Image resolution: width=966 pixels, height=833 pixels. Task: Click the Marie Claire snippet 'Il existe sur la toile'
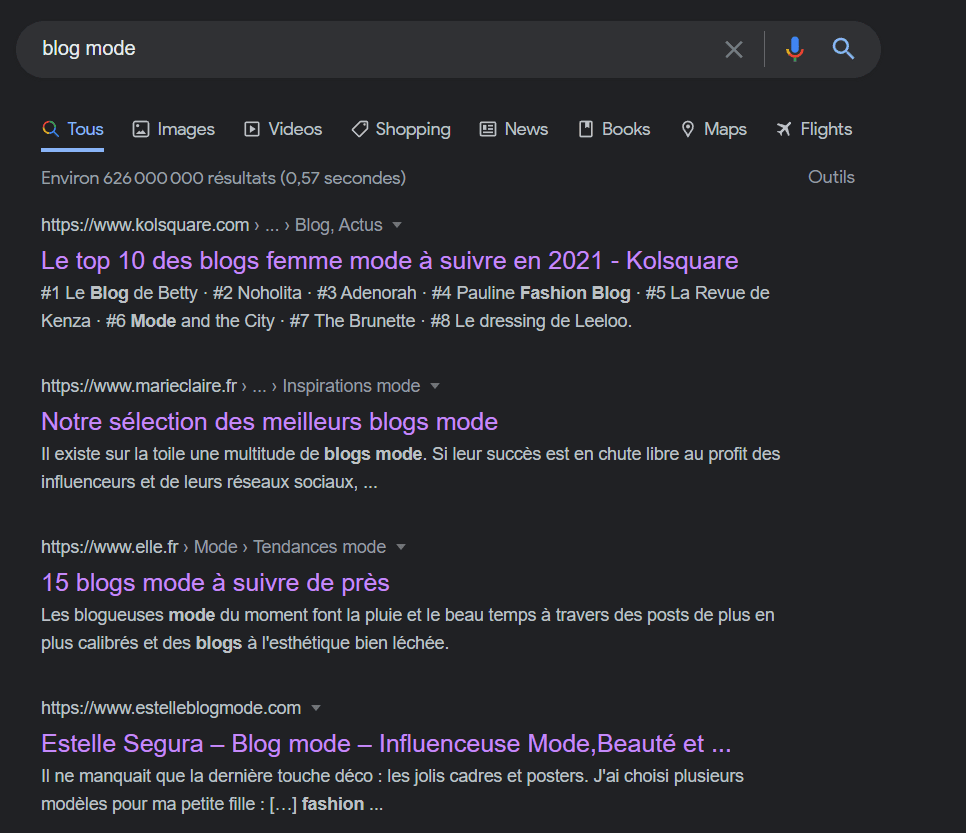(x=410, y=468)
